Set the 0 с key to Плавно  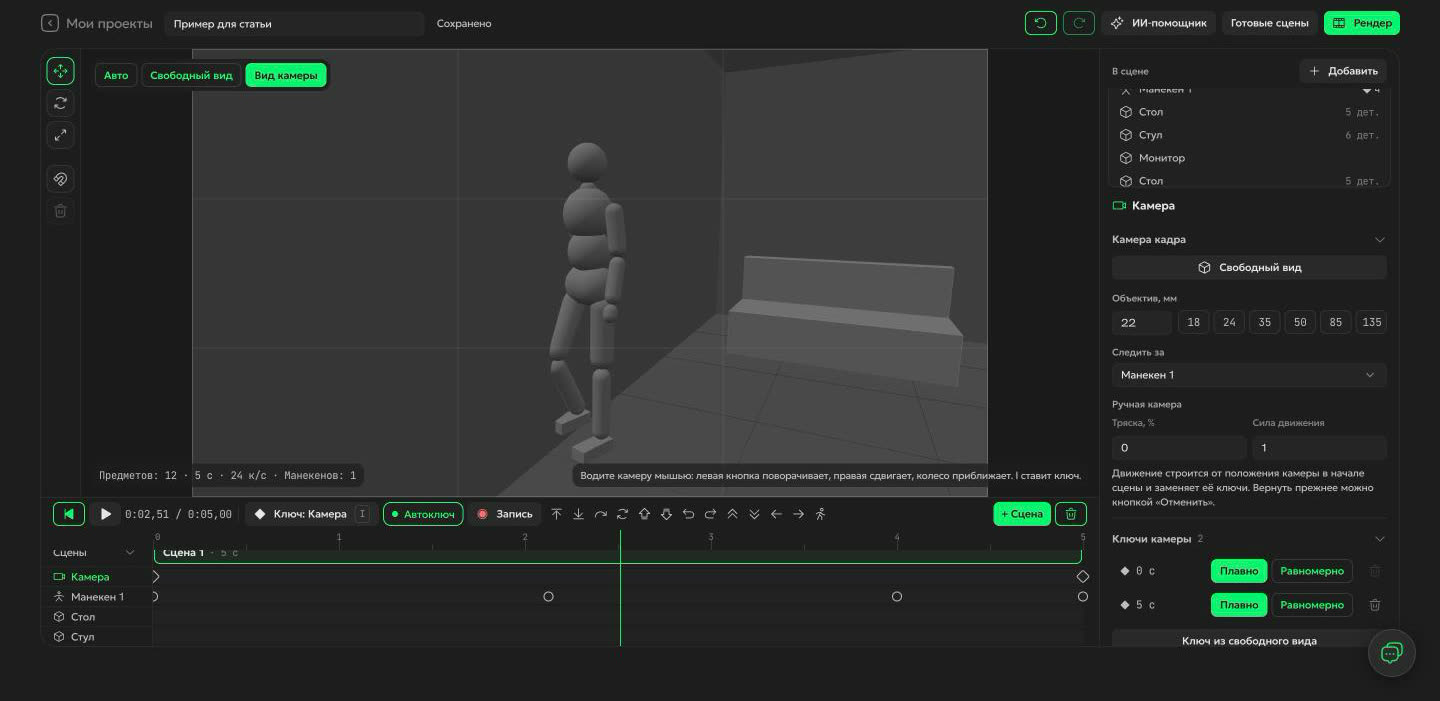point(1239,571)
